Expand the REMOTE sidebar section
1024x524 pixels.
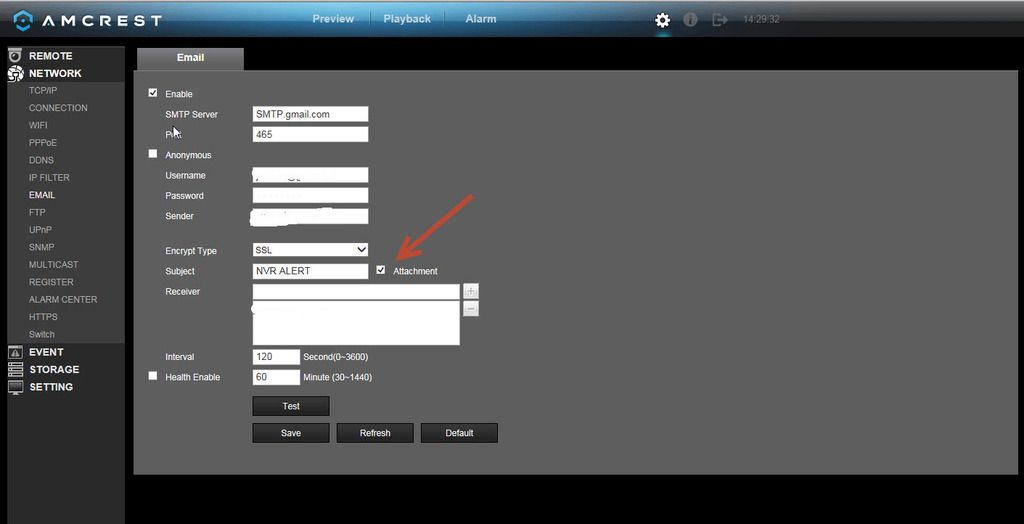[50, 56]
